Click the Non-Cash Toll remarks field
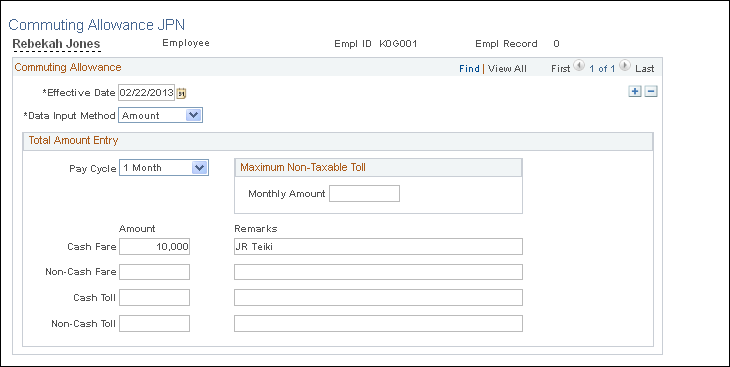 pos(379,324)
